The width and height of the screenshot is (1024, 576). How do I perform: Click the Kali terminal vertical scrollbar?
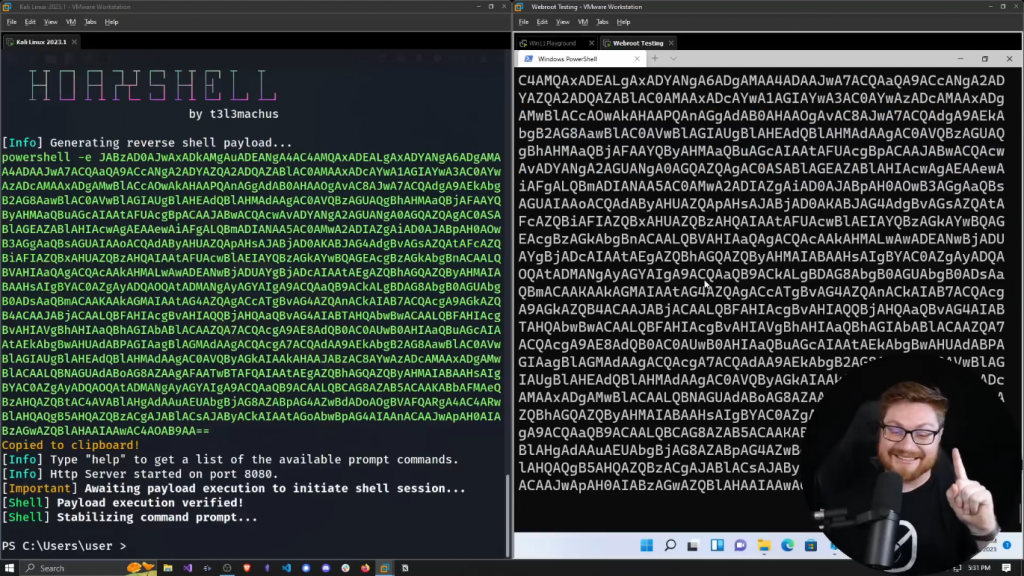coord(507,516)
